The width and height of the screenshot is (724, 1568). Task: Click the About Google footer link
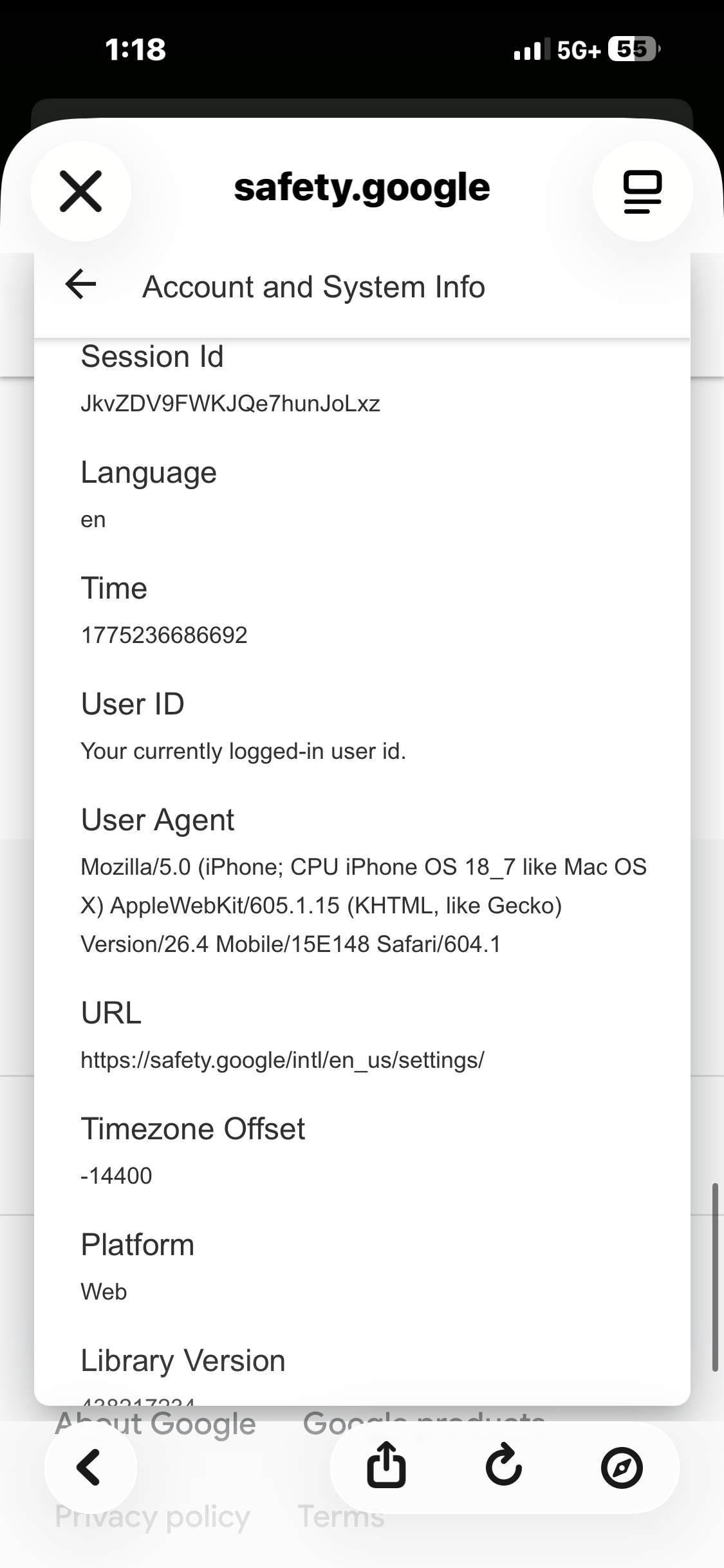tap(156, 1423)
